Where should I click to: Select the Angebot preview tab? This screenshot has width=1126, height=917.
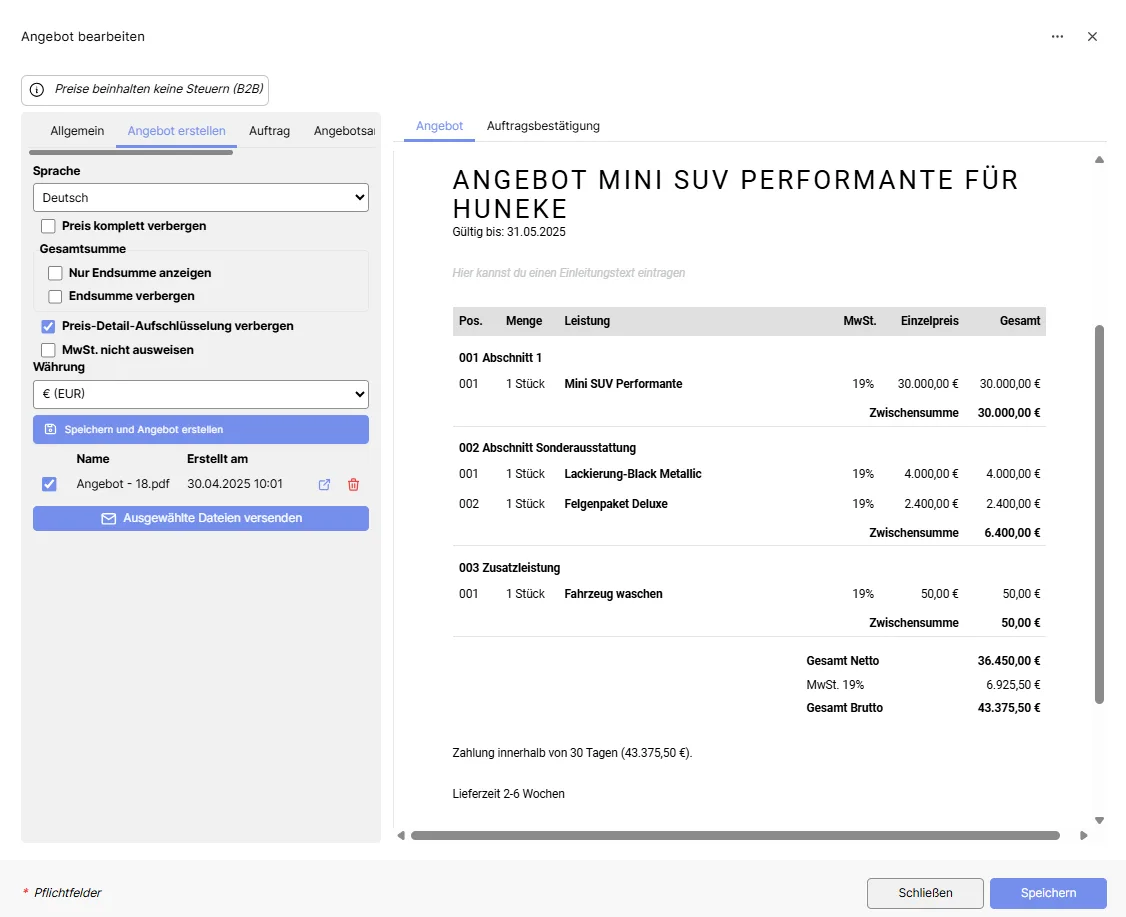pos(439,126)
